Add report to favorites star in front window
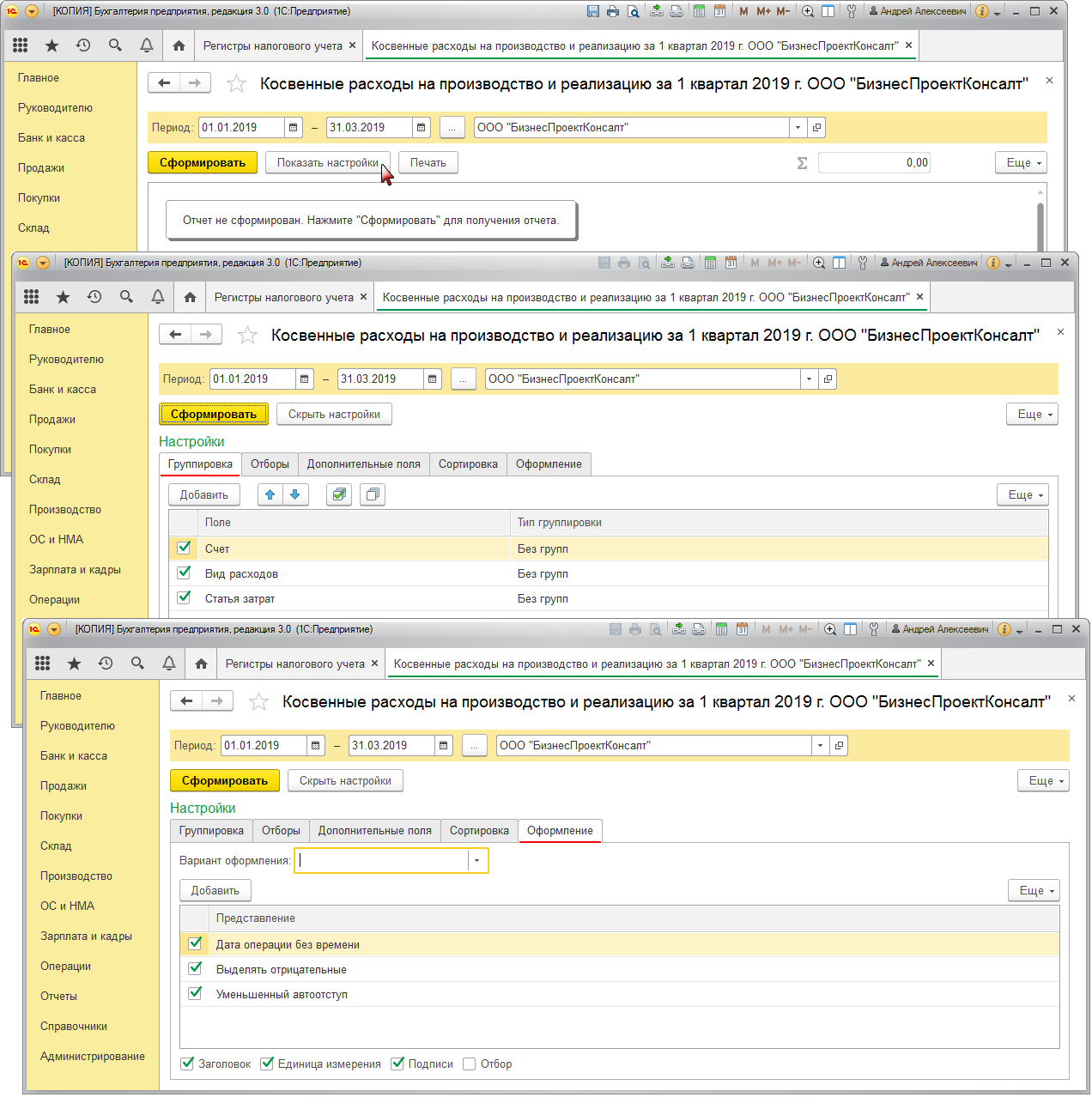The image size is (1092, 1097). [258, 702]
